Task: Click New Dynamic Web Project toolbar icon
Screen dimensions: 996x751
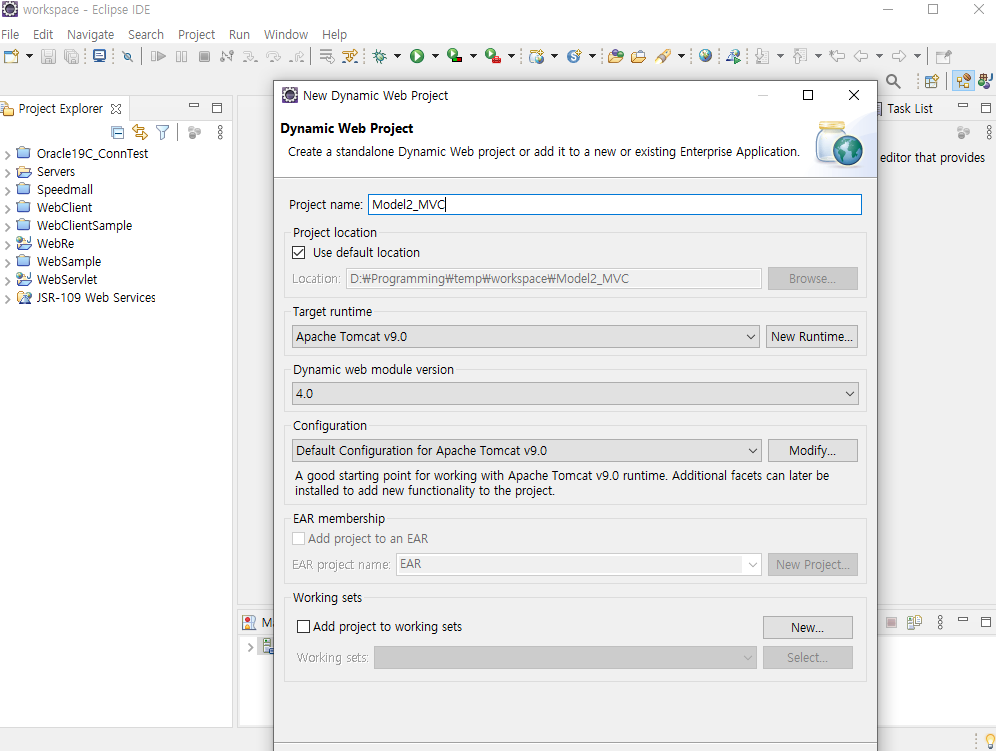Action: tap(537, 57)
